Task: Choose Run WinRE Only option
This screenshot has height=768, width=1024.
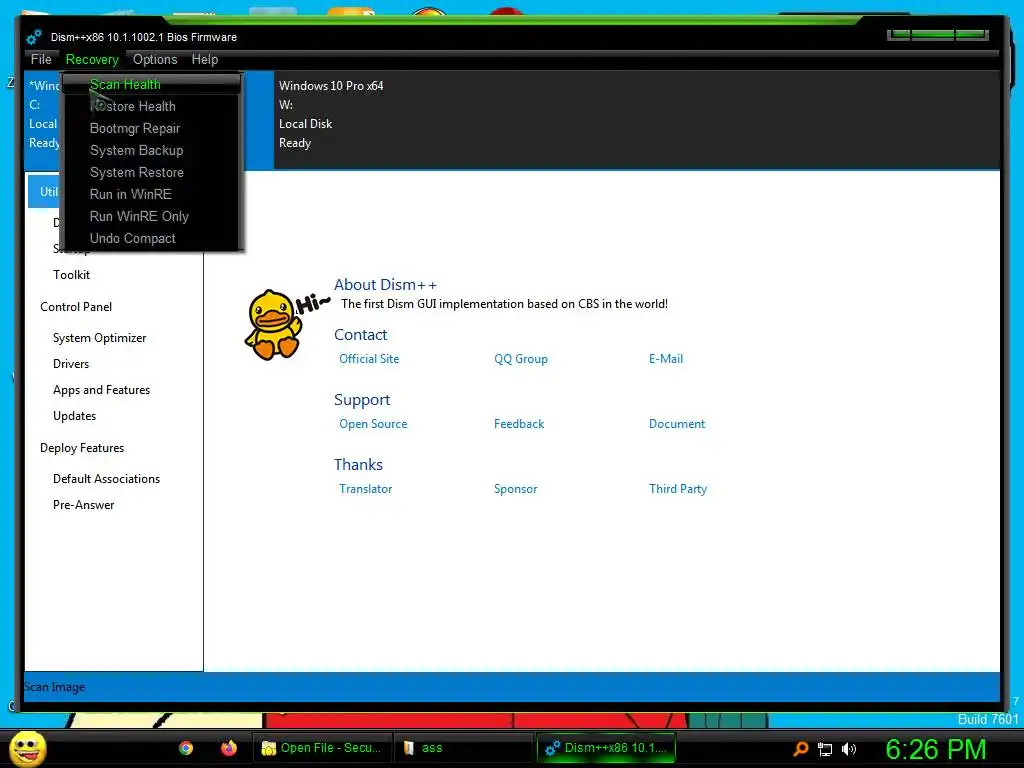Action: click(152, 217)
